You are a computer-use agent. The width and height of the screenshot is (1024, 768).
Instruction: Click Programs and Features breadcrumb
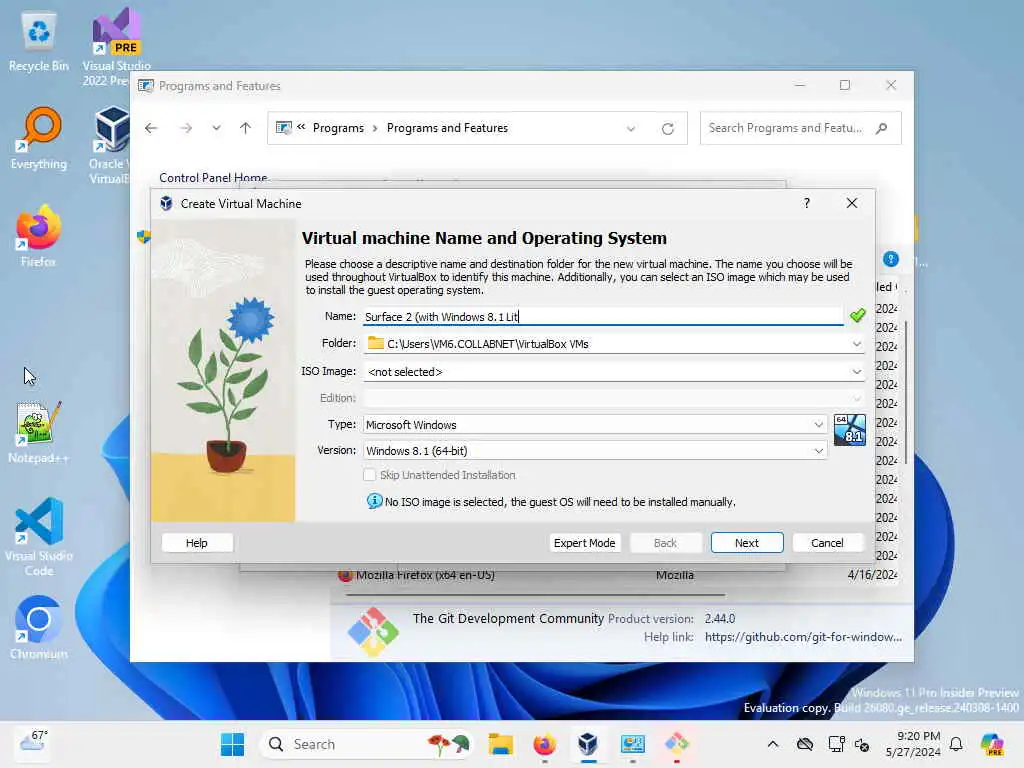pos(447,128)
